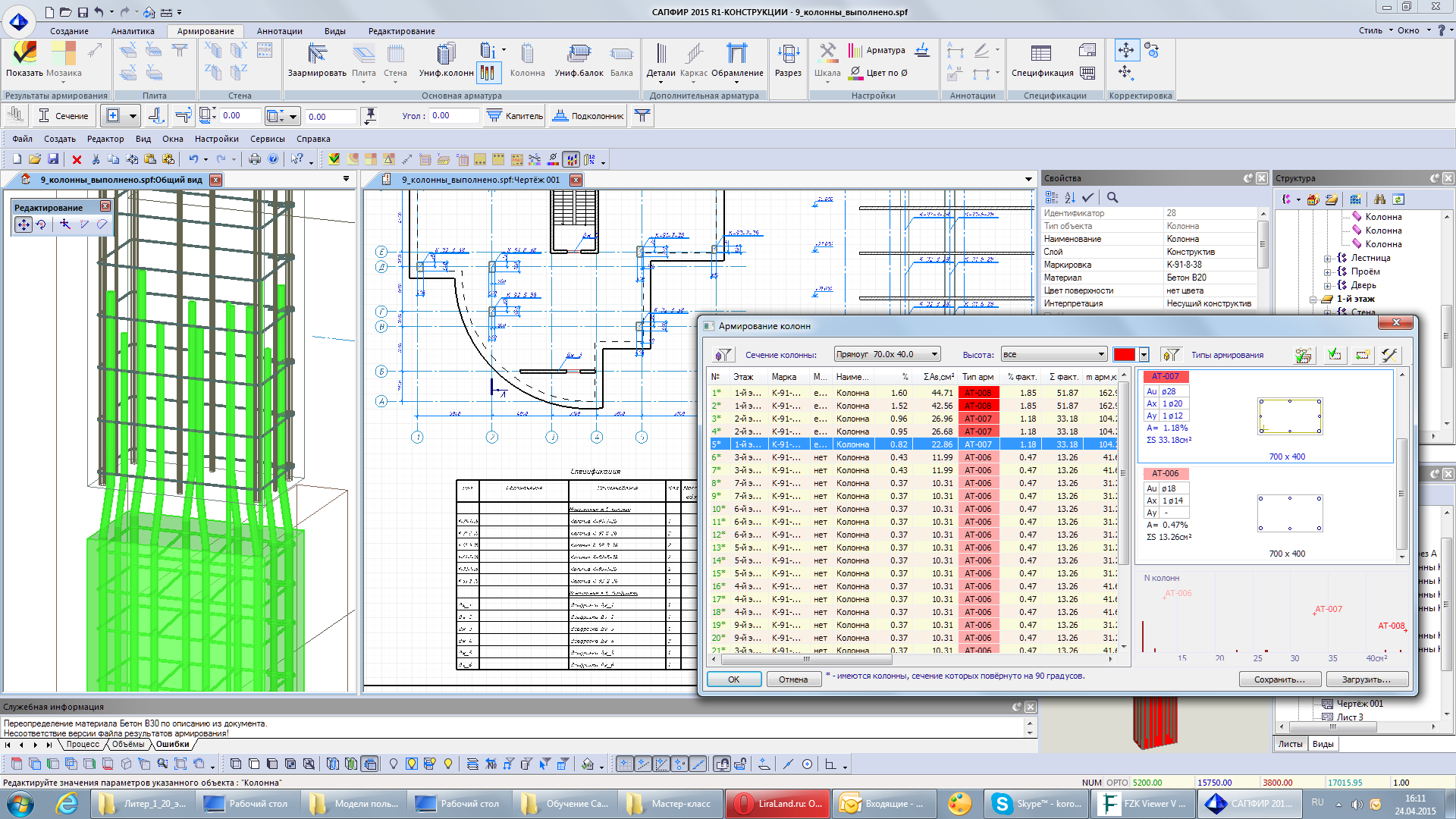This screenshot has width=1456, height=819.
Task: Click the Капитель button in toolbar
Action: [x=516, y=116]
